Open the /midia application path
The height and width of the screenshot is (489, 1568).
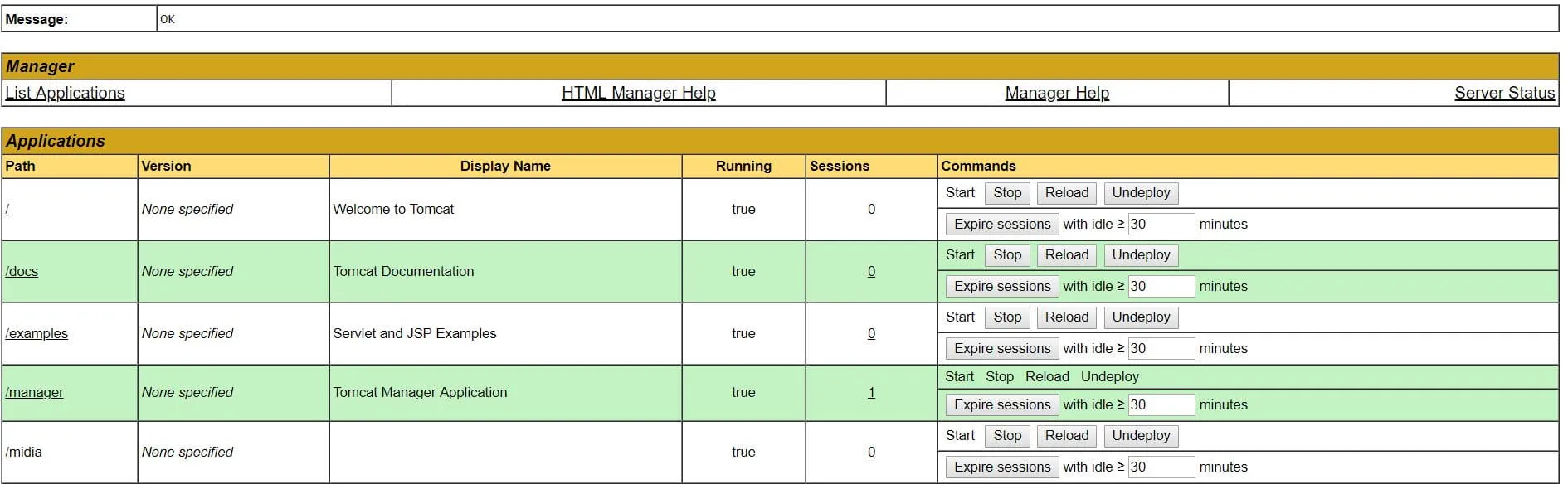[x=24, y=453]
